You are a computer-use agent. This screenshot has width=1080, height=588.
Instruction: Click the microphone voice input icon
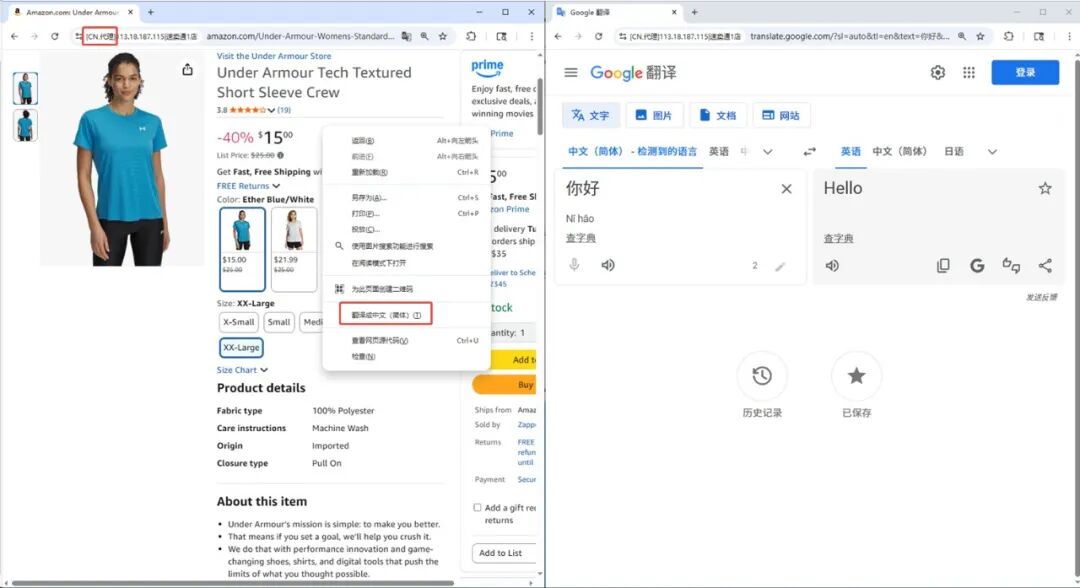pos(574,265)
